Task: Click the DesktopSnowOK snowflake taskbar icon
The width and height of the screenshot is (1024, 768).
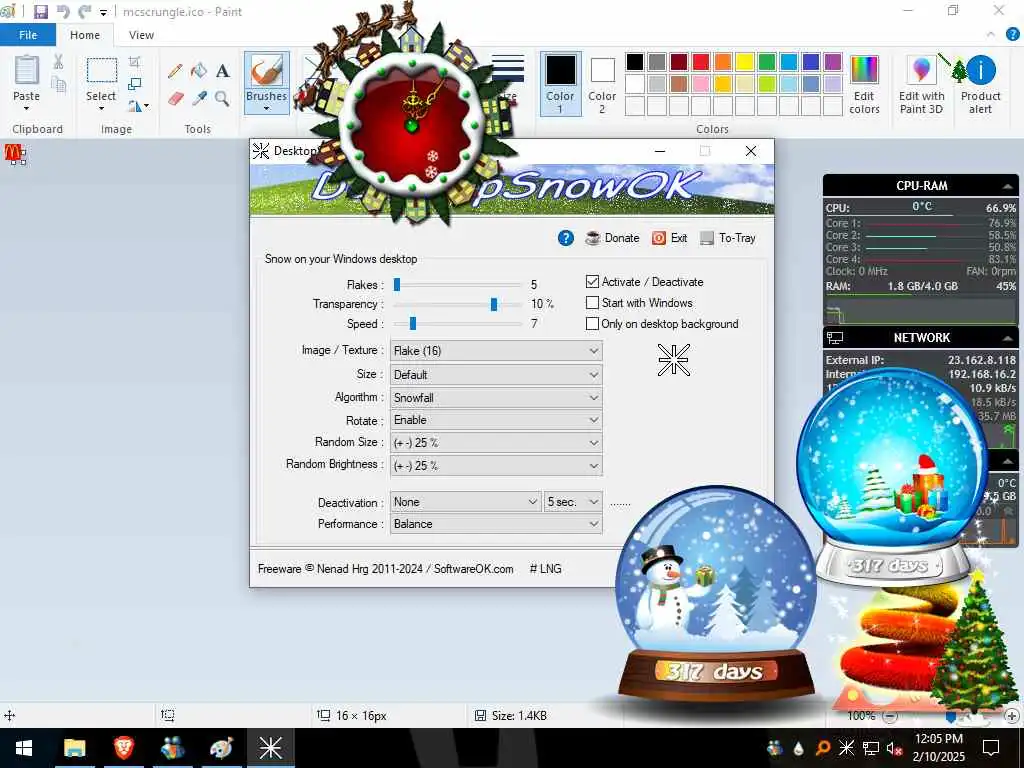Action: (270, 748)
